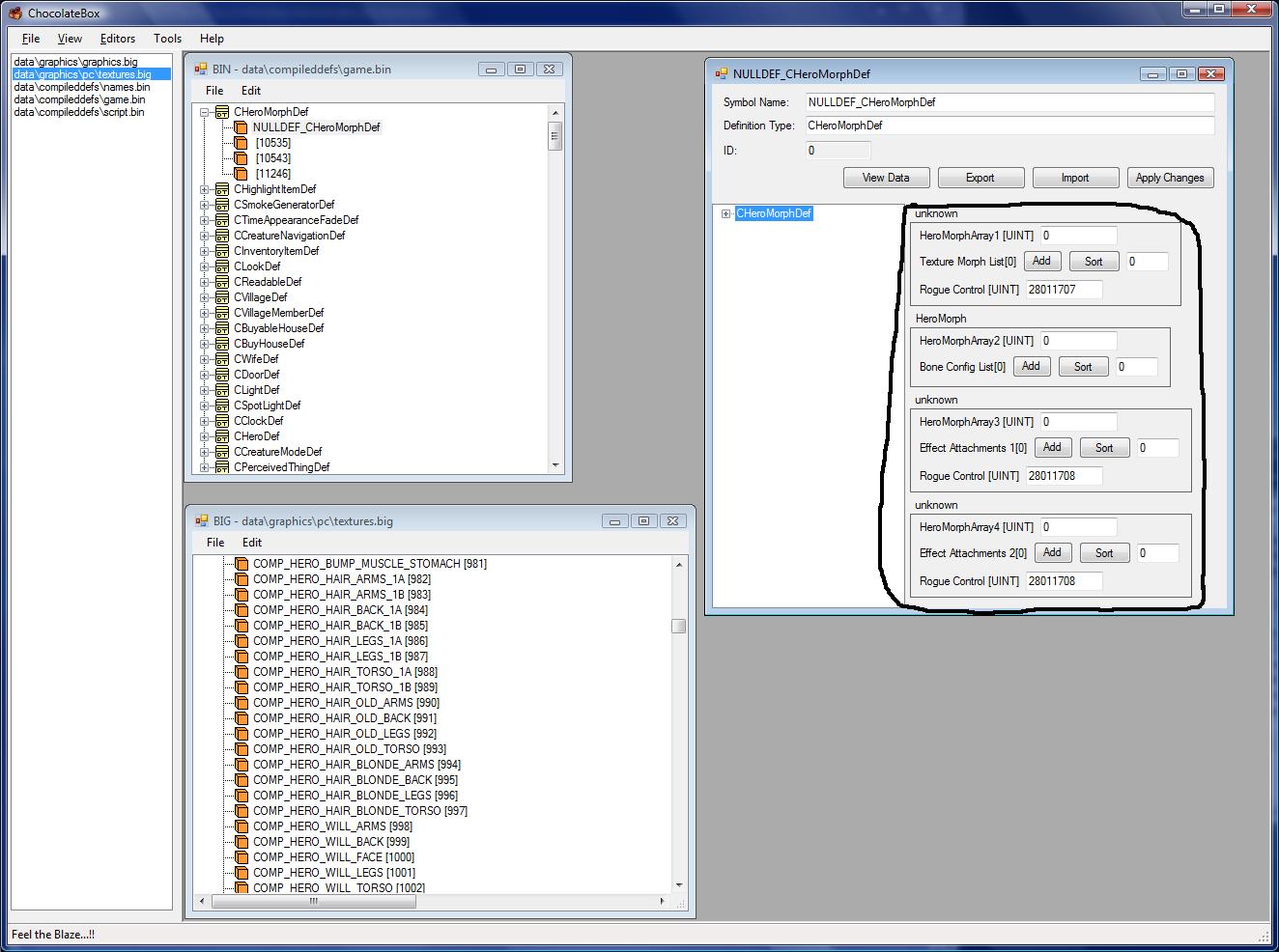Click the icon next to COMP_HERO_WILL_FACE
This screenshot has width=1279, height=952.
click(242, 857)
